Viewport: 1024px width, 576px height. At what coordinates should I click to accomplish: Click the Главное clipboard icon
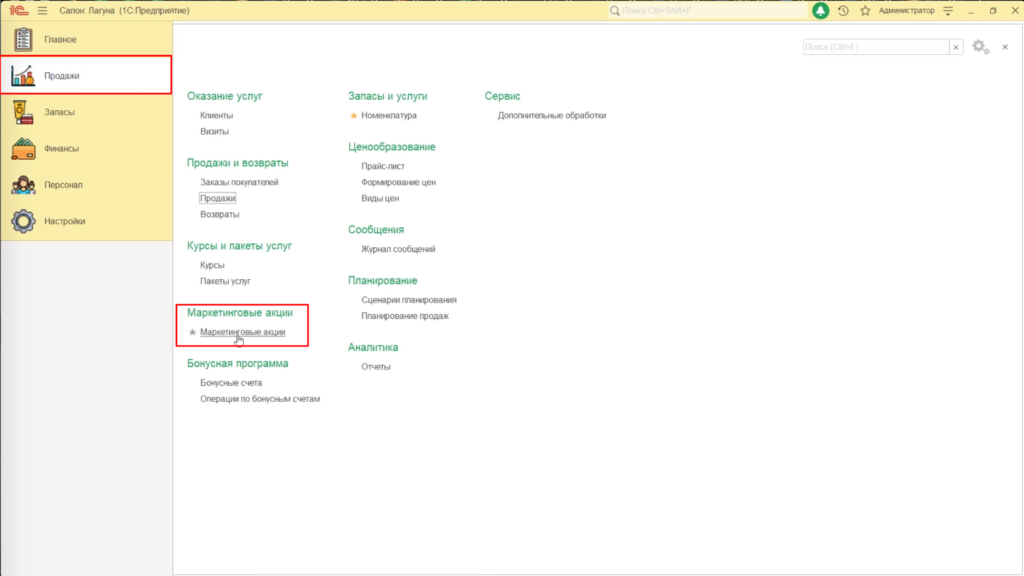(x=23, y=39)
